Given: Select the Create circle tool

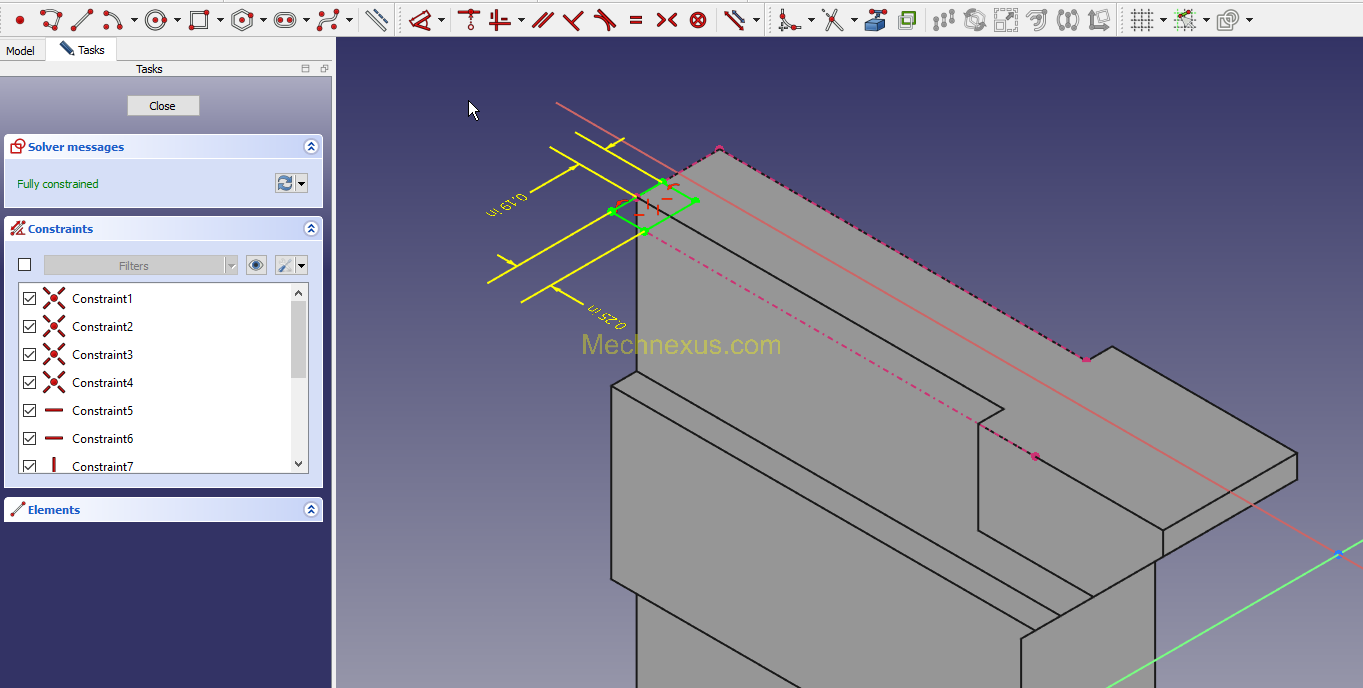Looking at the screenshot, I should click(x=155, y=19).
